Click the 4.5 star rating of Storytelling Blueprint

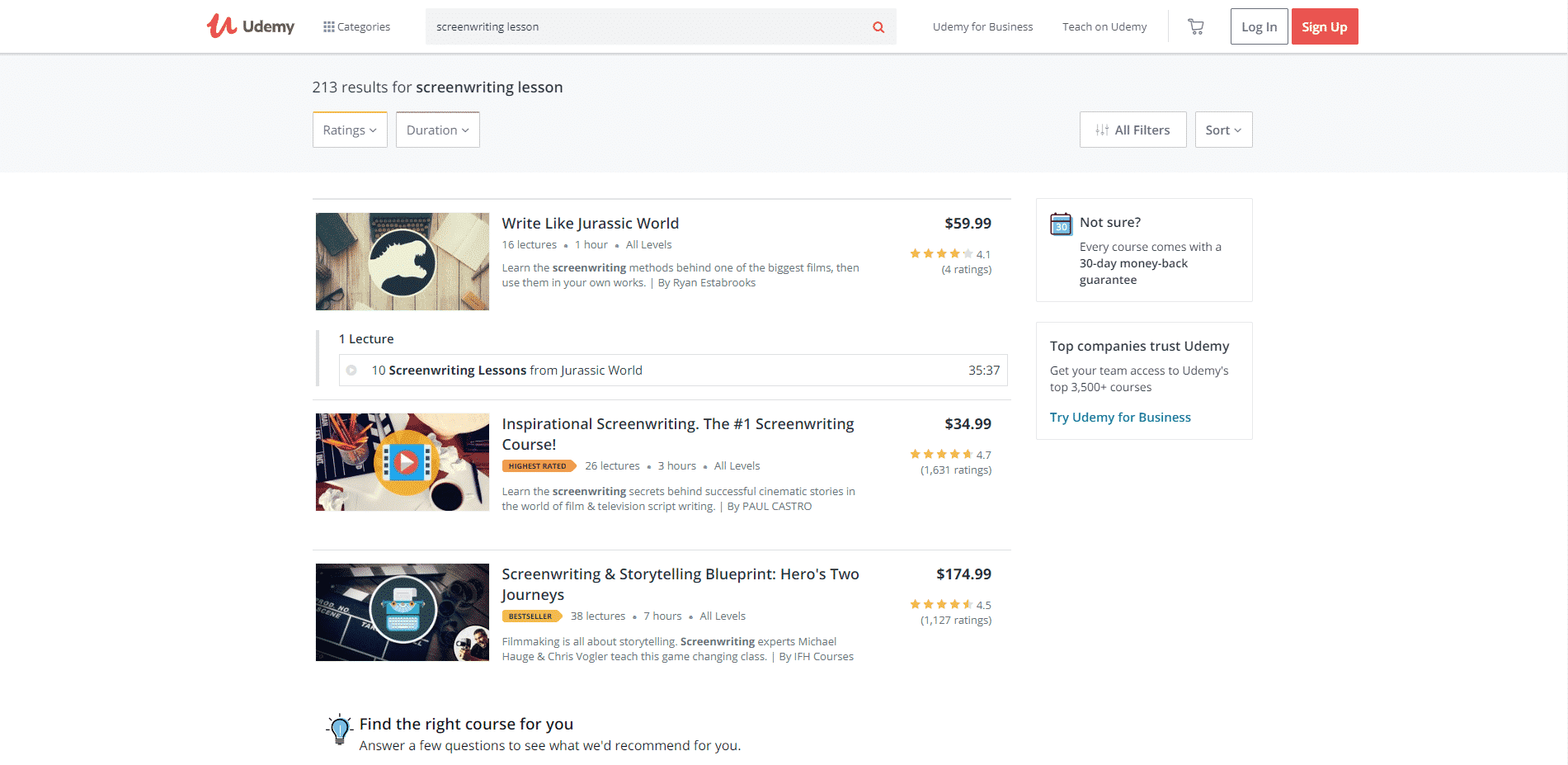[950, 605]
